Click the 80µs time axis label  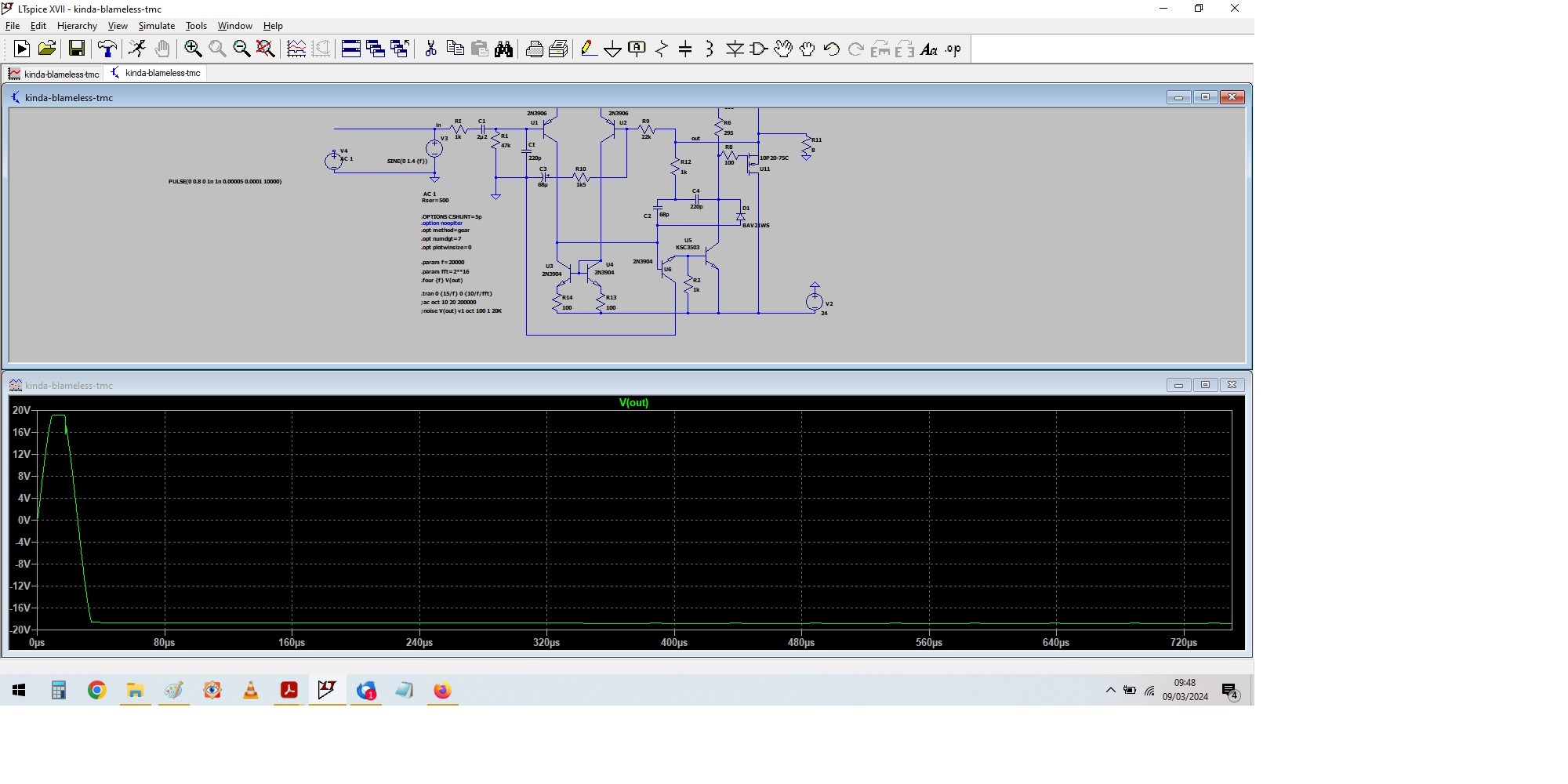[164, 643]
